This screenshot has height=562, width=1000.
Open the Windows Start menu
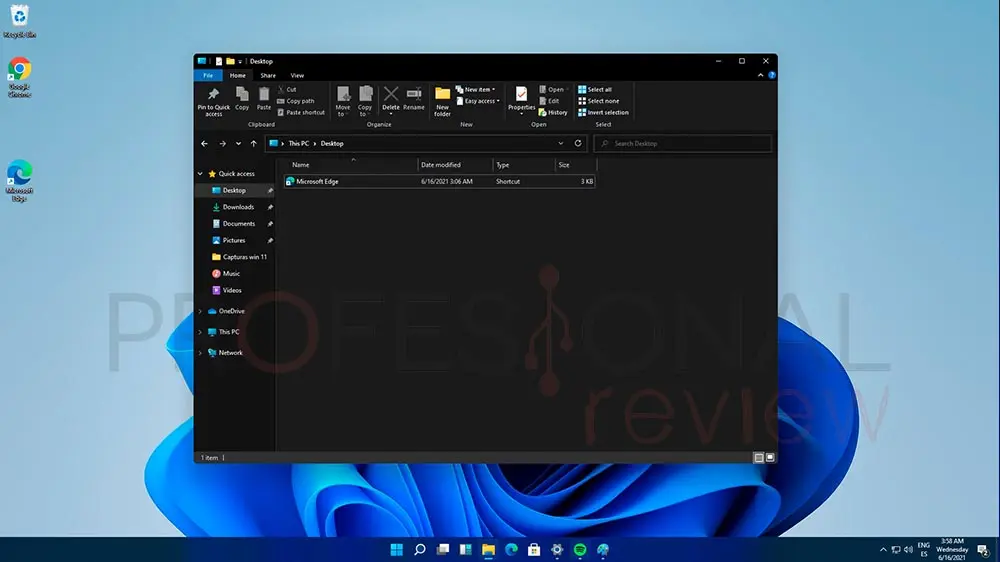396,549
